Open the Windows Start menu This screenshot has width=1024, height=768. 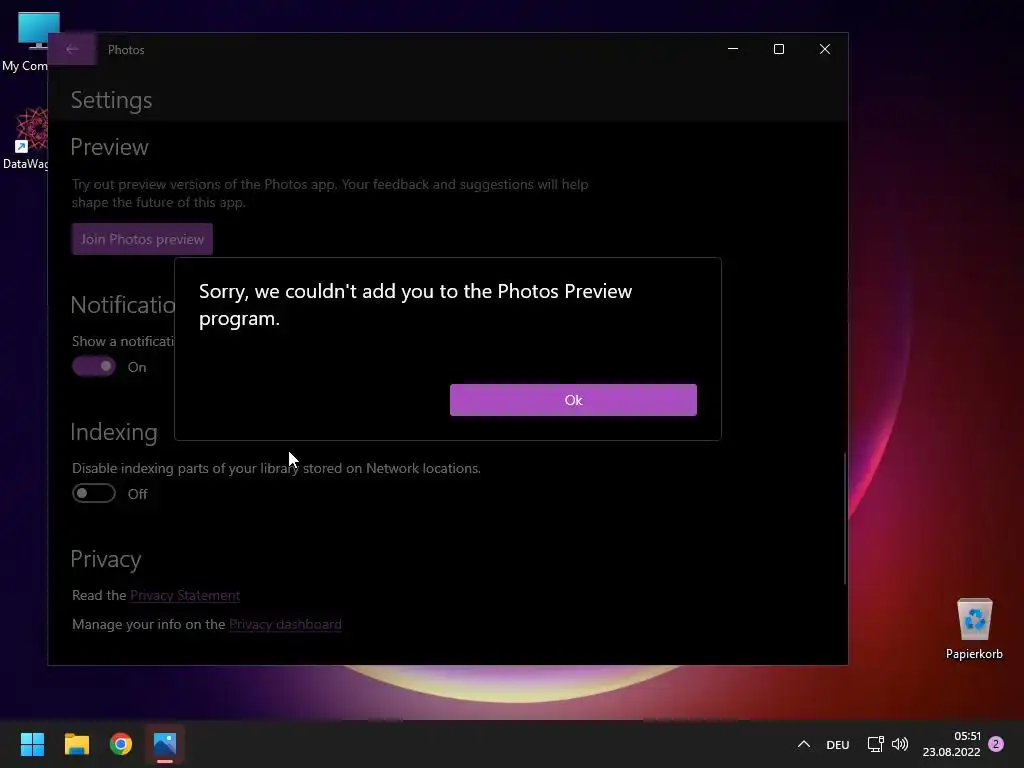click(32, 744)
